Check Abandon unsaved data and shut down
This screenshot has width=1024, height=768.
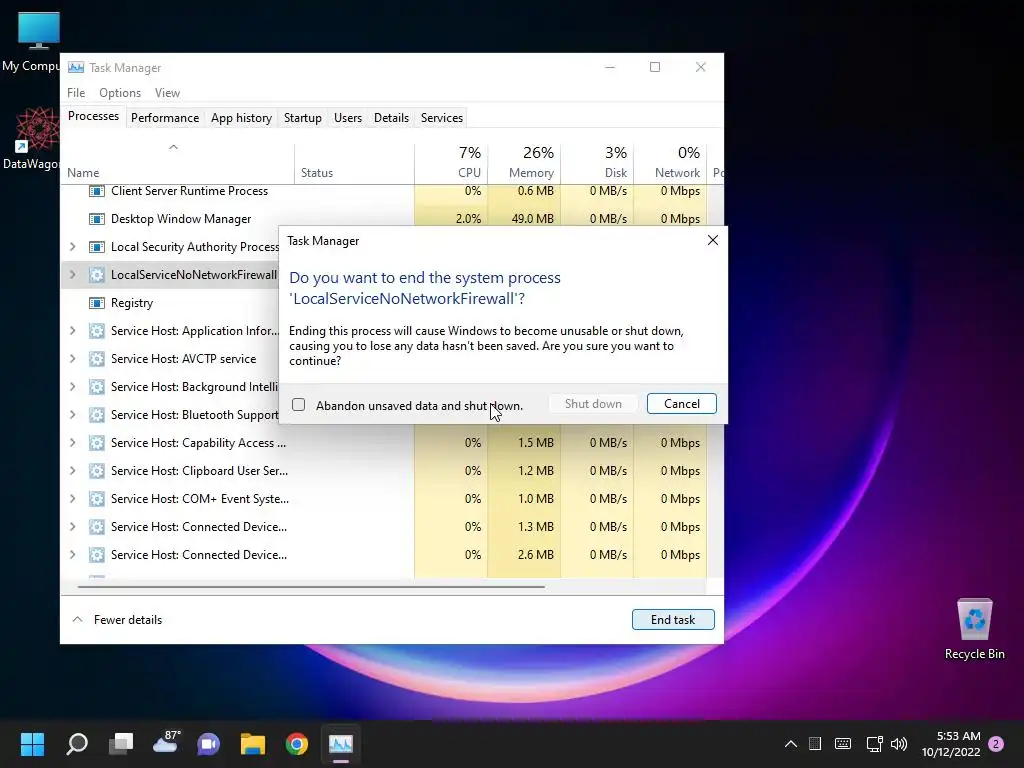(x=298, y=405)
